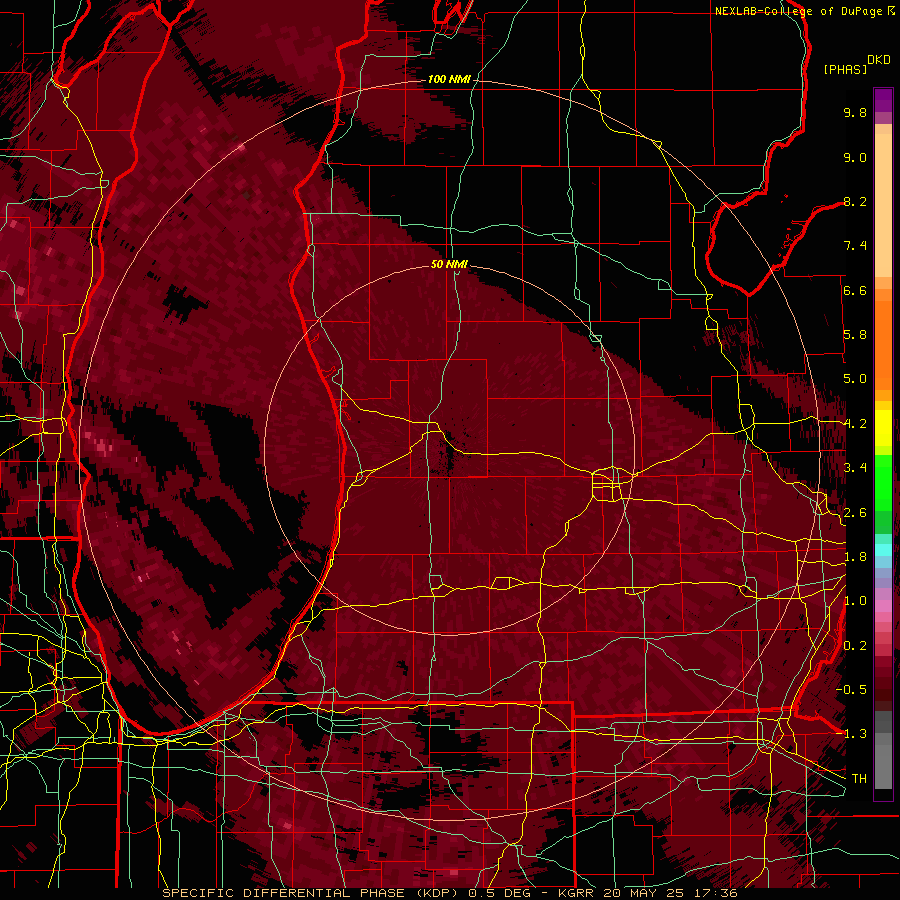Select the -1.3 scale value
This screenshot has width=900, height=900.
(851, 734)
